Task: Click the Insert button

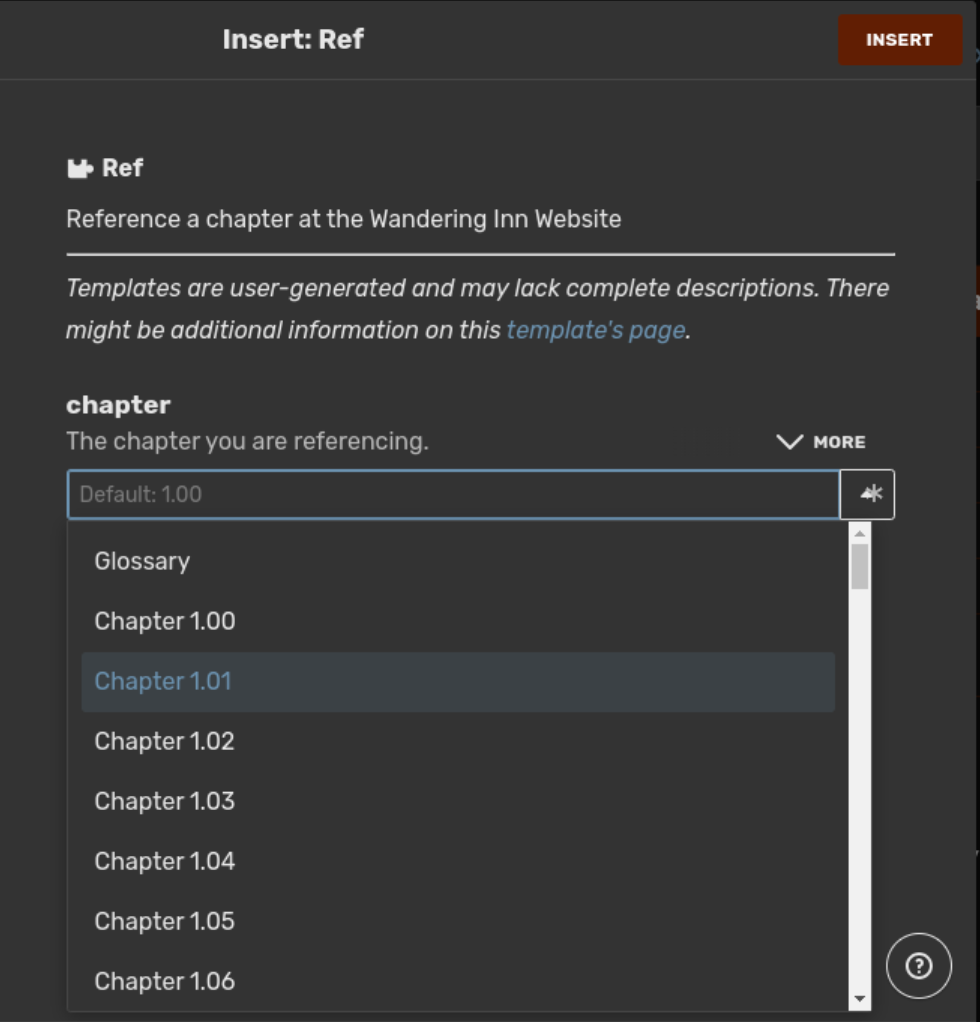Action: click(x=899, y=40)
